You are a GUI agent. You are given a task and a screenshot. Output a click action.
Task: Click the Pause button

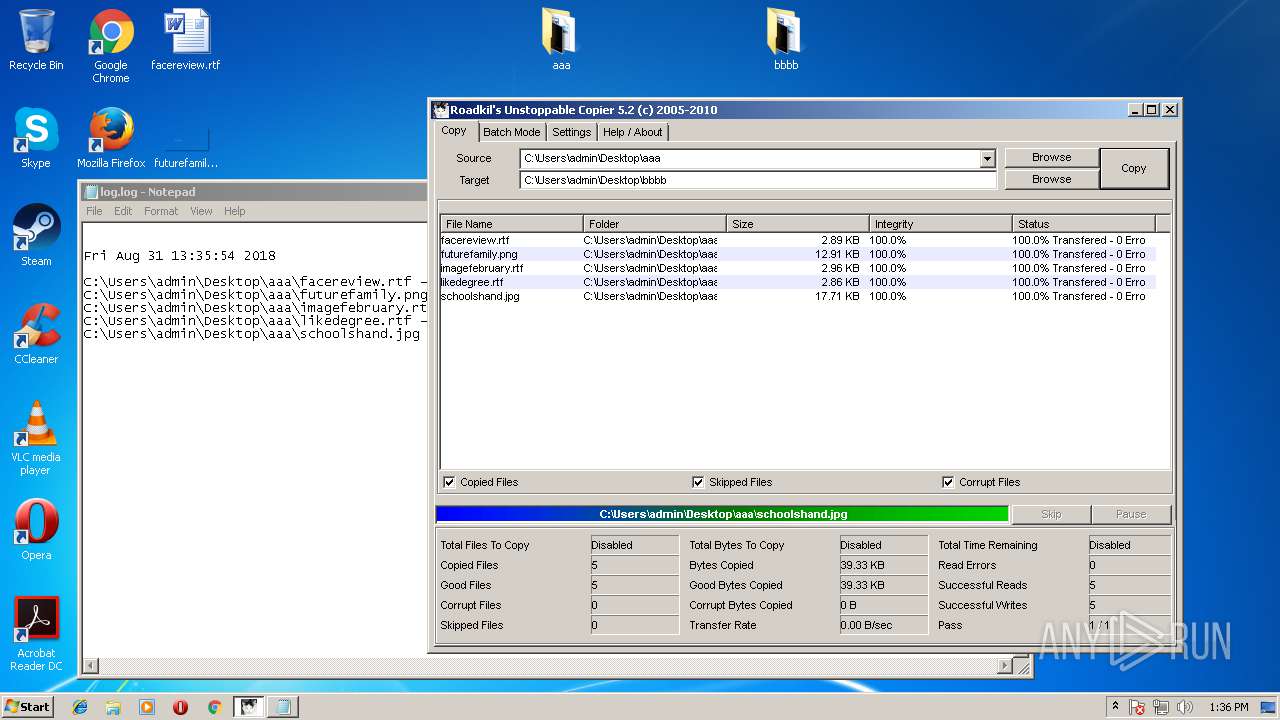tap(1131, 514)
